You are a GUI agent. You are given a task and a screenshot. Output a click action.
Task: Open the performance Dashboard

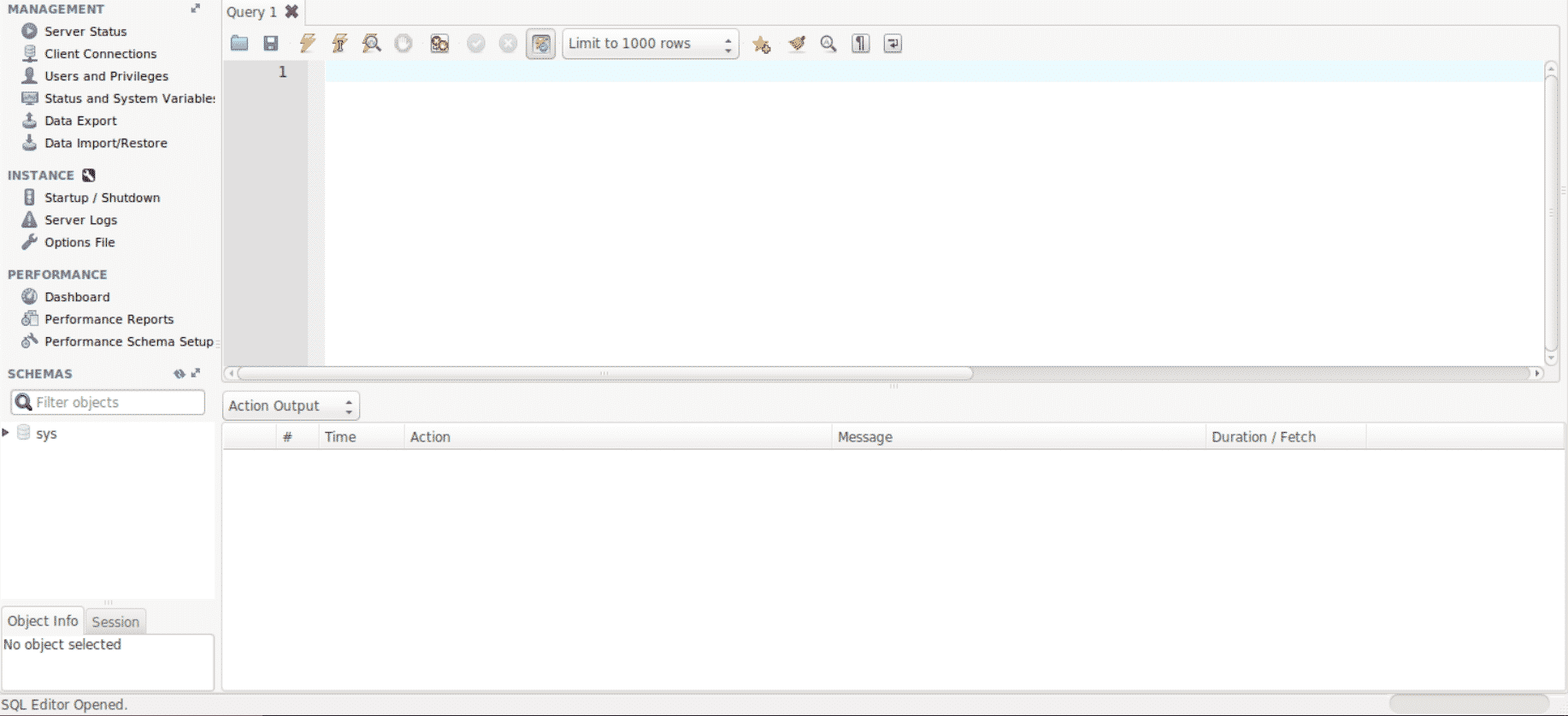click(77, 297)
